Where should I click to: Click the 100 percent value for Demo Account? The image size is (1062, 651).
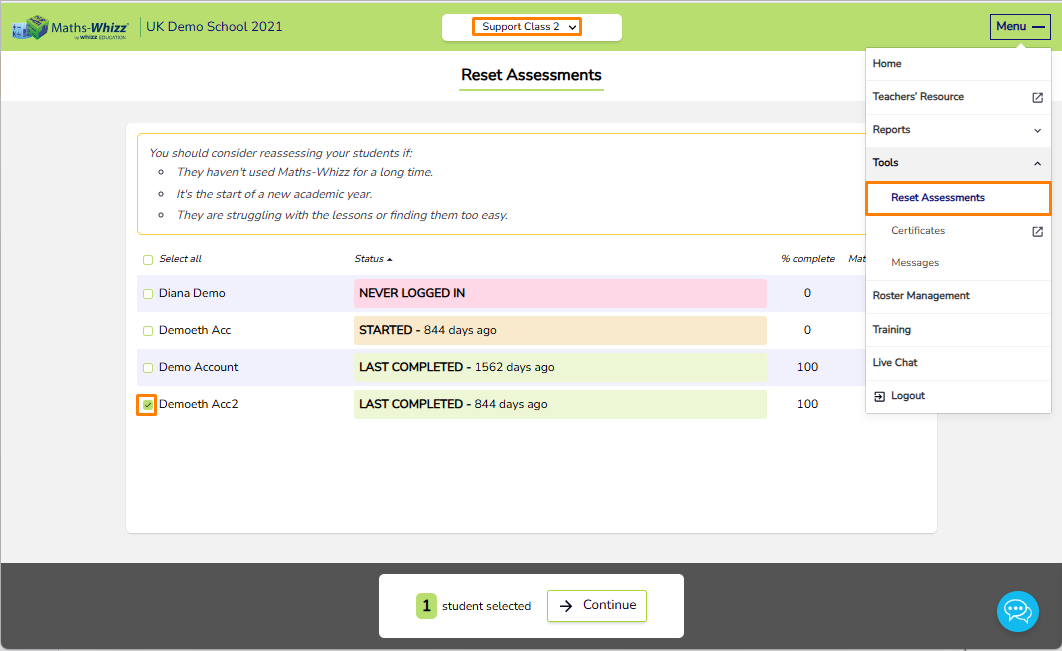(x=807, y=367)
